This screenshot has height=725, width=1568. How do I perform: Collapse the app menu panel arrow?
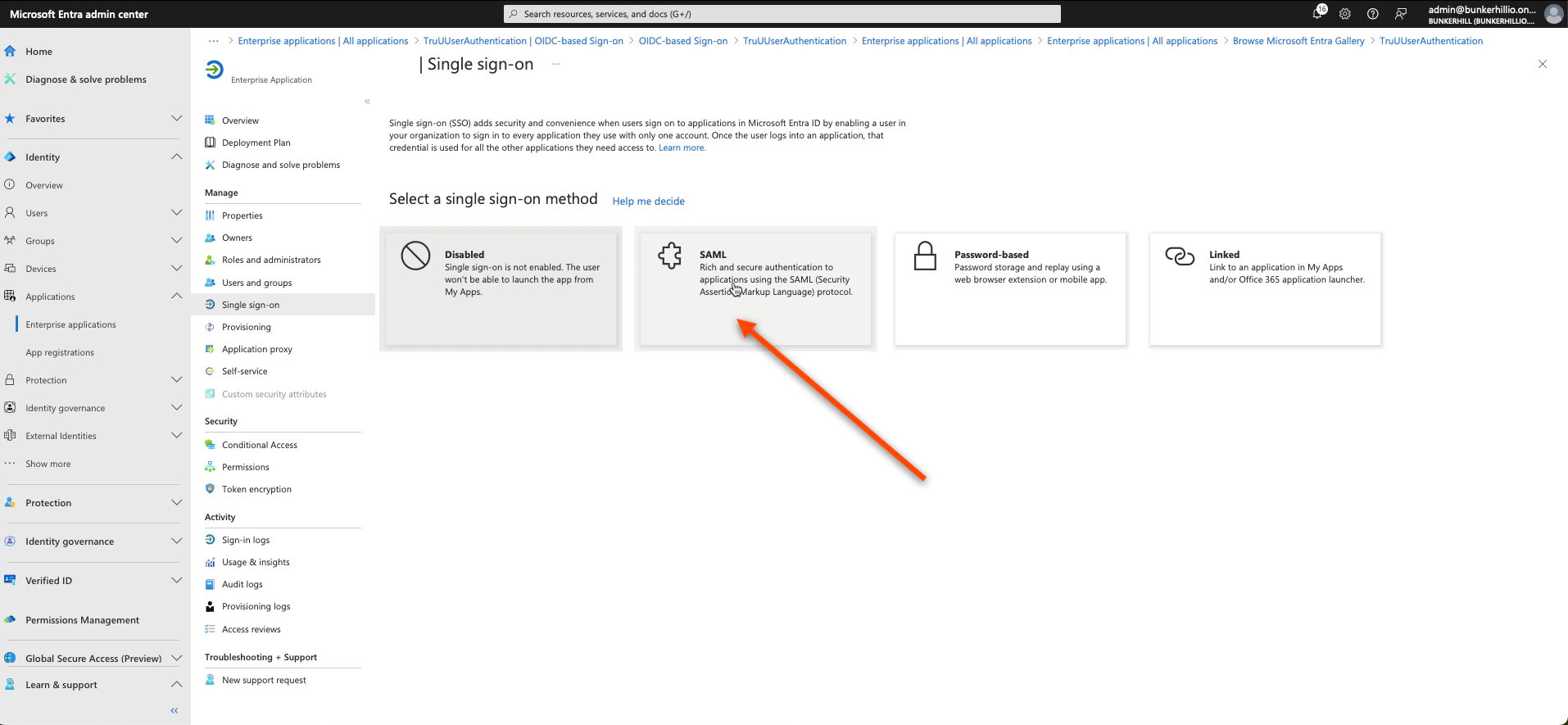tap(367, 102)
